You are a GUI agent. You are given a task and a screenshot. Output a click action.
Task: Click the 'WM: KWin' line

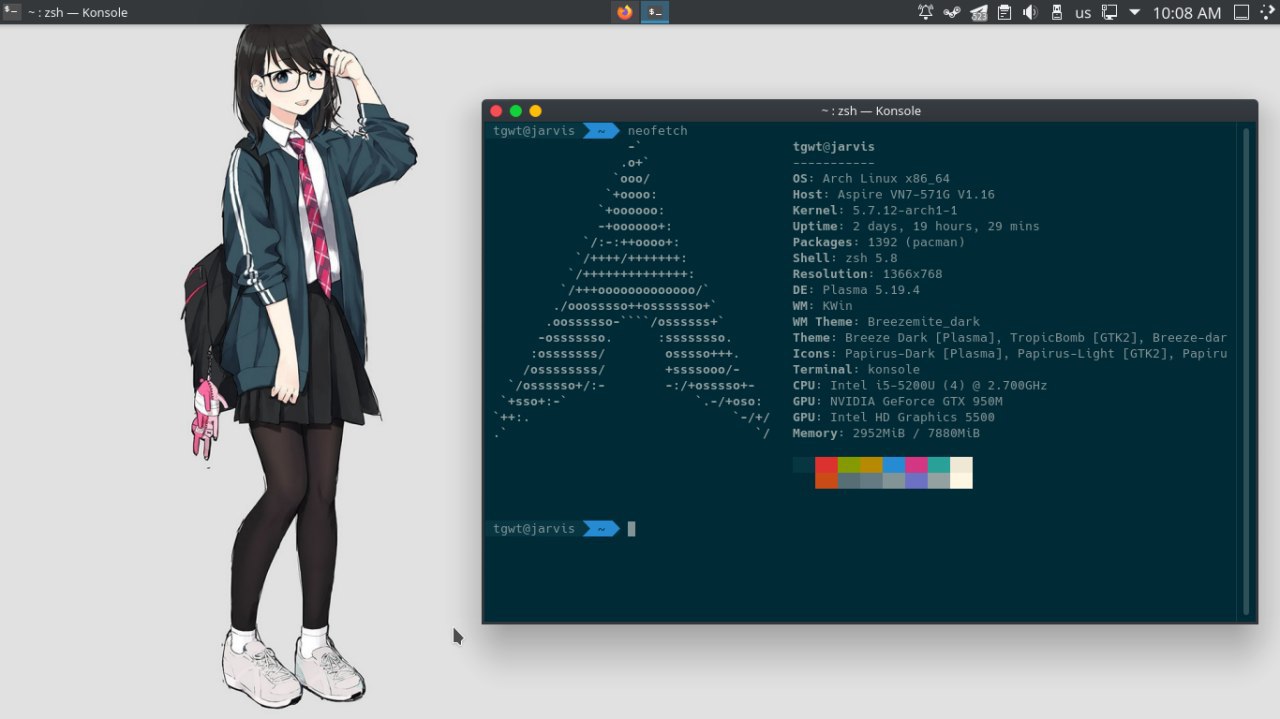coord(823,306)
